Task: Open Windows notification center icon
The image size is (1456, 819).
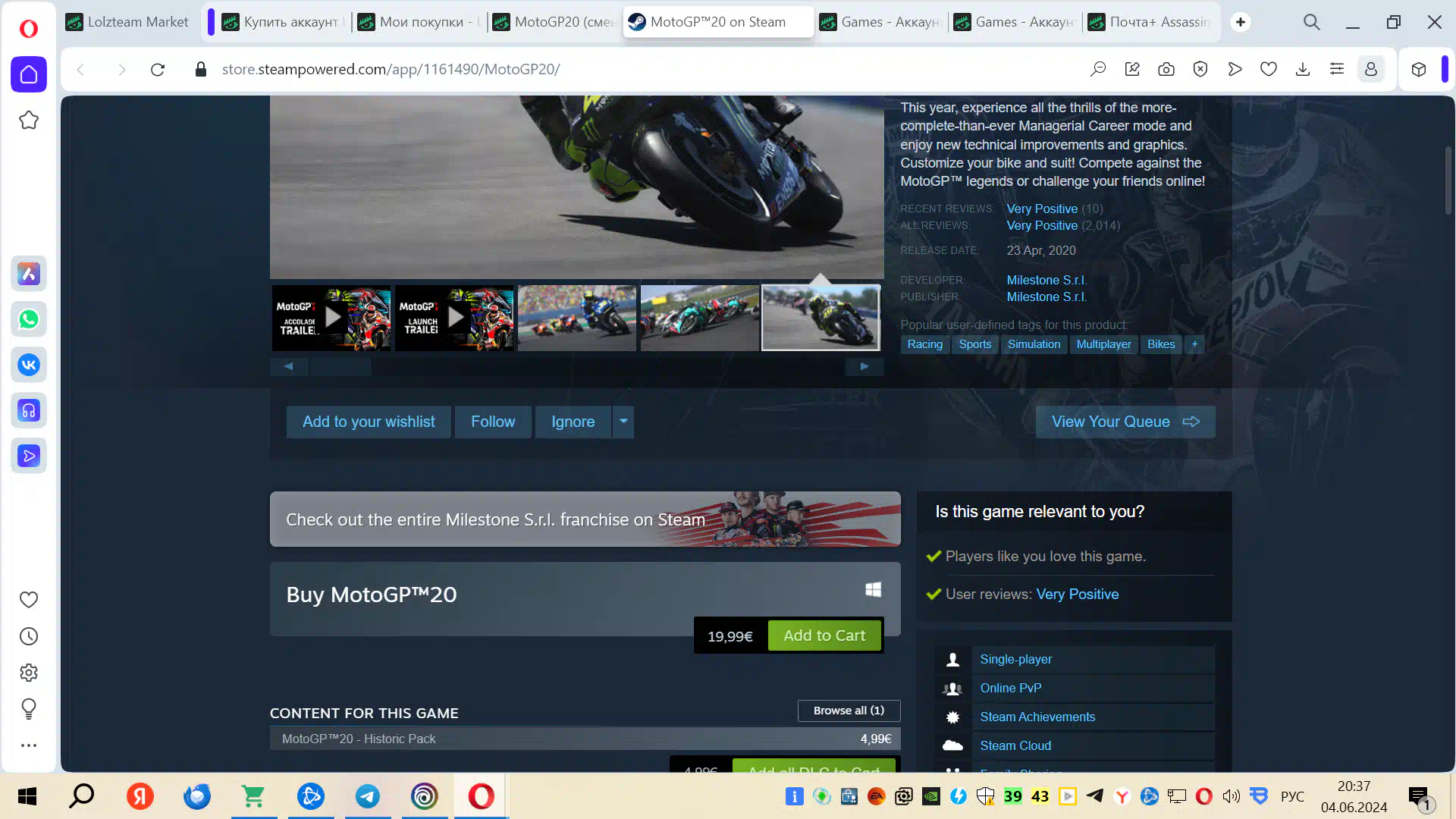Action: pos(1419,798)
